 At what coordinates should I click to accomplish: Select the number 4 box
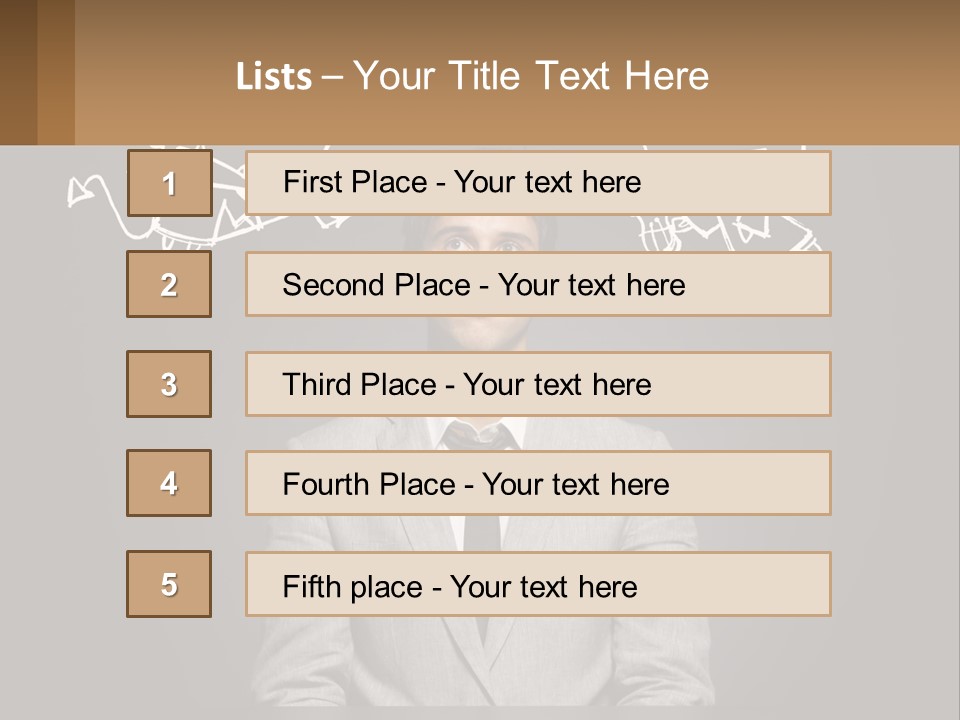pyautogui.click(x=169, y=483)
